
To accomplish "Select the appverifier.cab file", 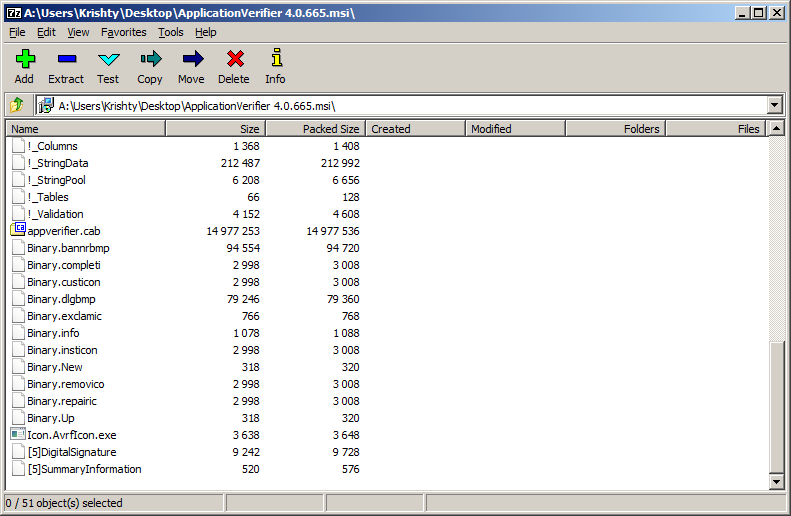I will point(63,231).
